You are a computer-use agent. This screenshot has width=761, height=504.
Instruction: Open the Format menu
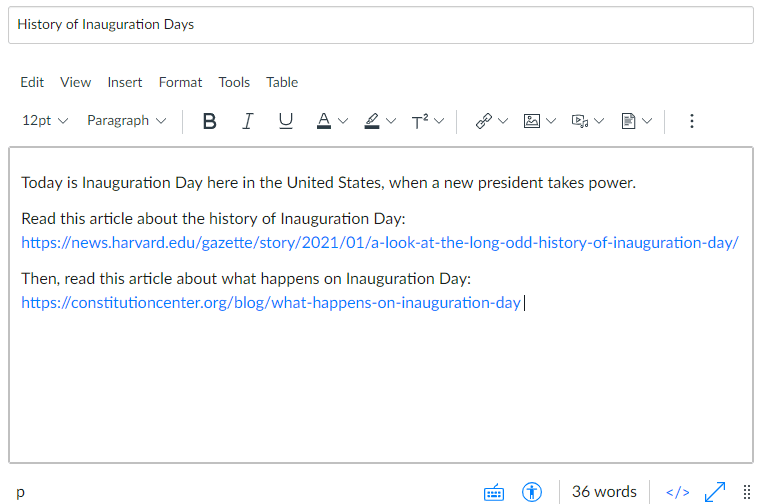(180, 83)
